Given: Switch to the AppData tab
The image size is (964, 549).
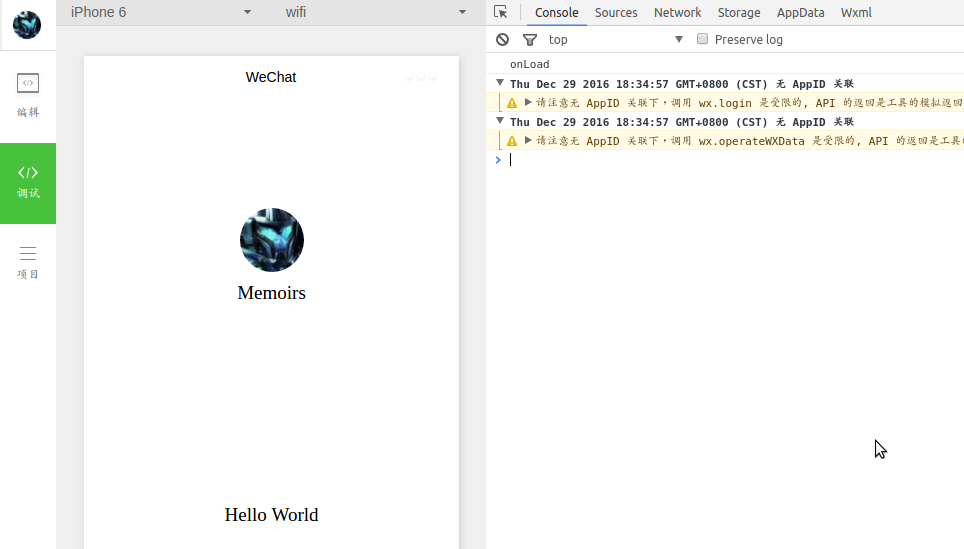Looking at the screenshot, I should [800, 12].
